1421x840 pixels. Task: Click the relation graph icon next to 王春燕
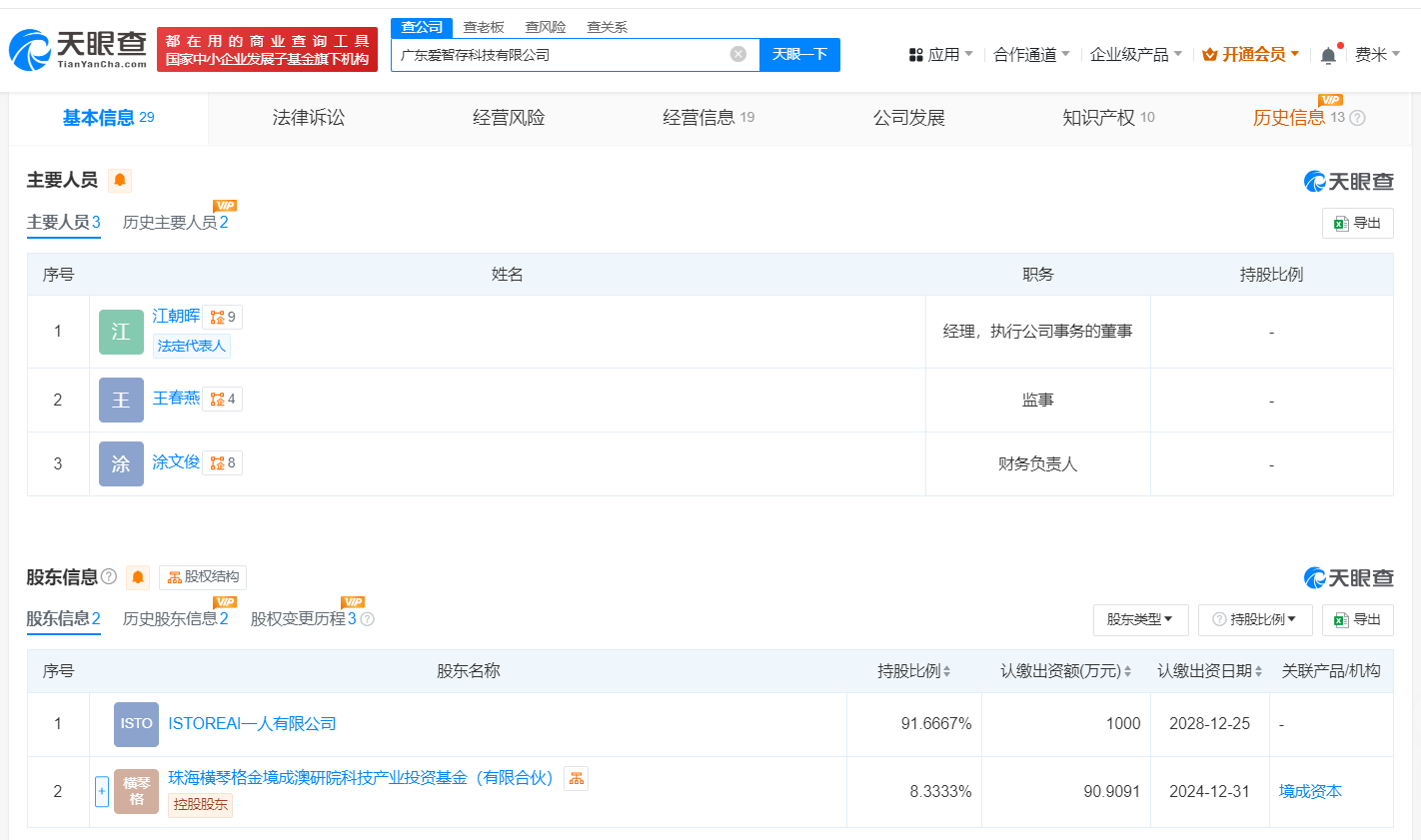(x=218, y=400)
